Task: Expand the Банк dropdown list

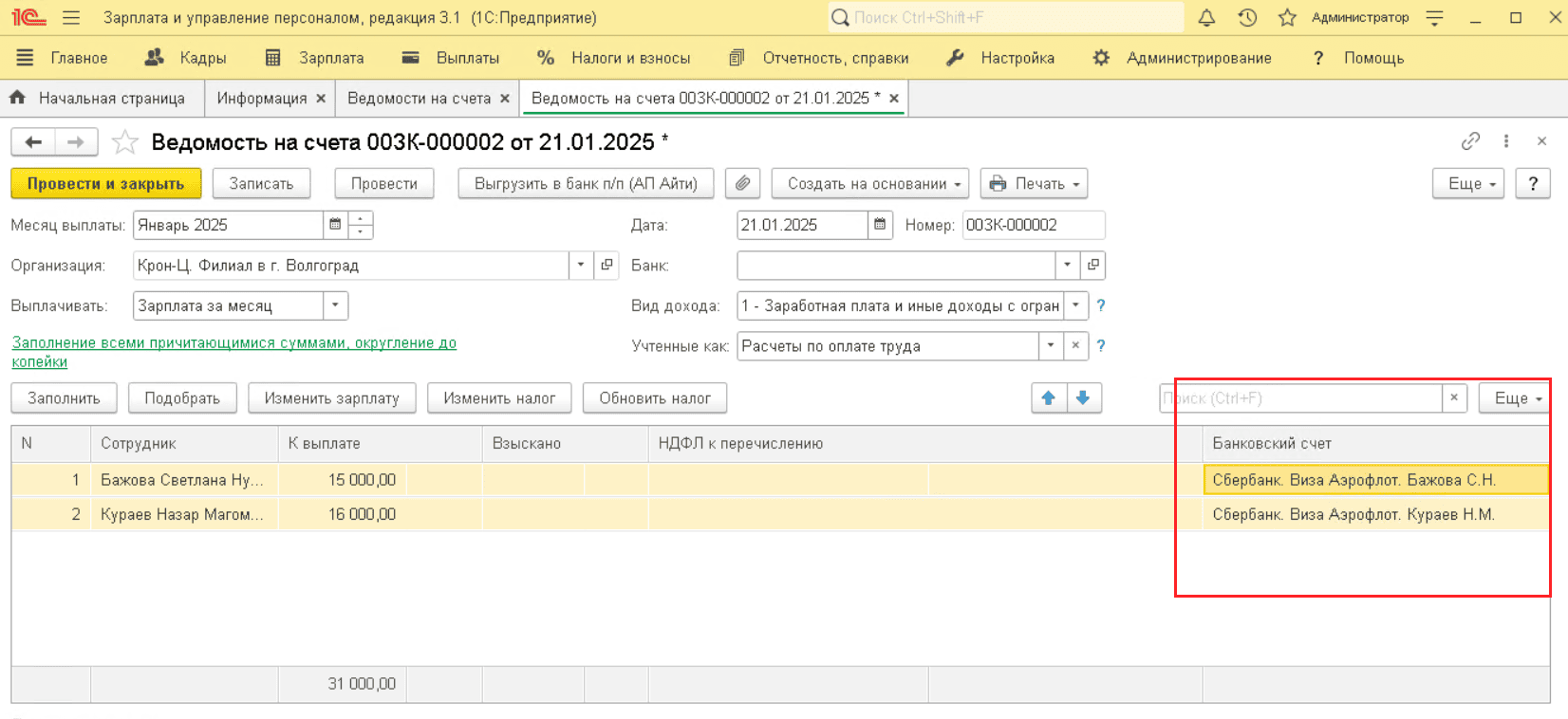Action: (1068, 266)
